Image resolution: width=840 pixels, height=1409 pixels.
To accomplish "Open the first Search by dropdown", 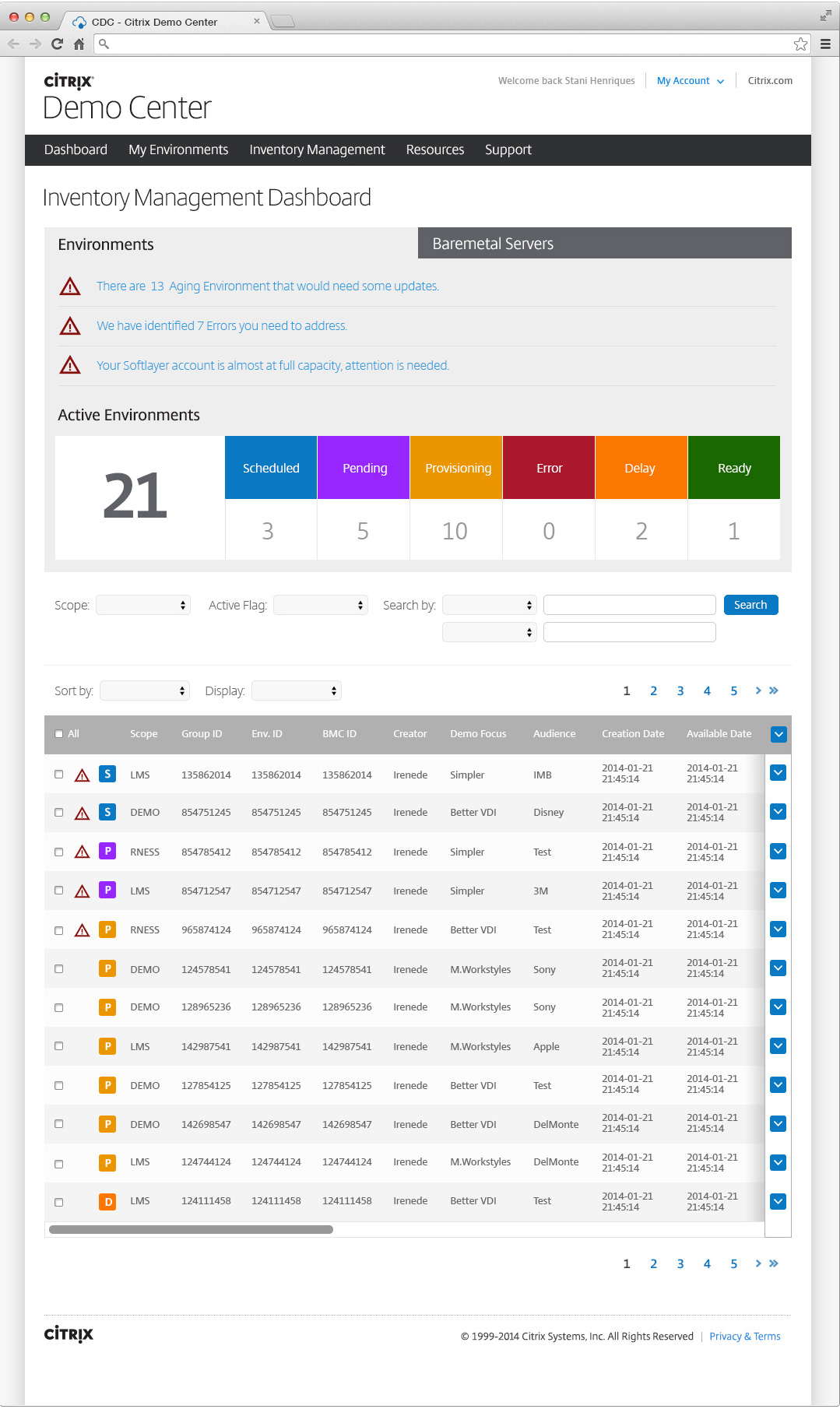I will click(490, 605).
